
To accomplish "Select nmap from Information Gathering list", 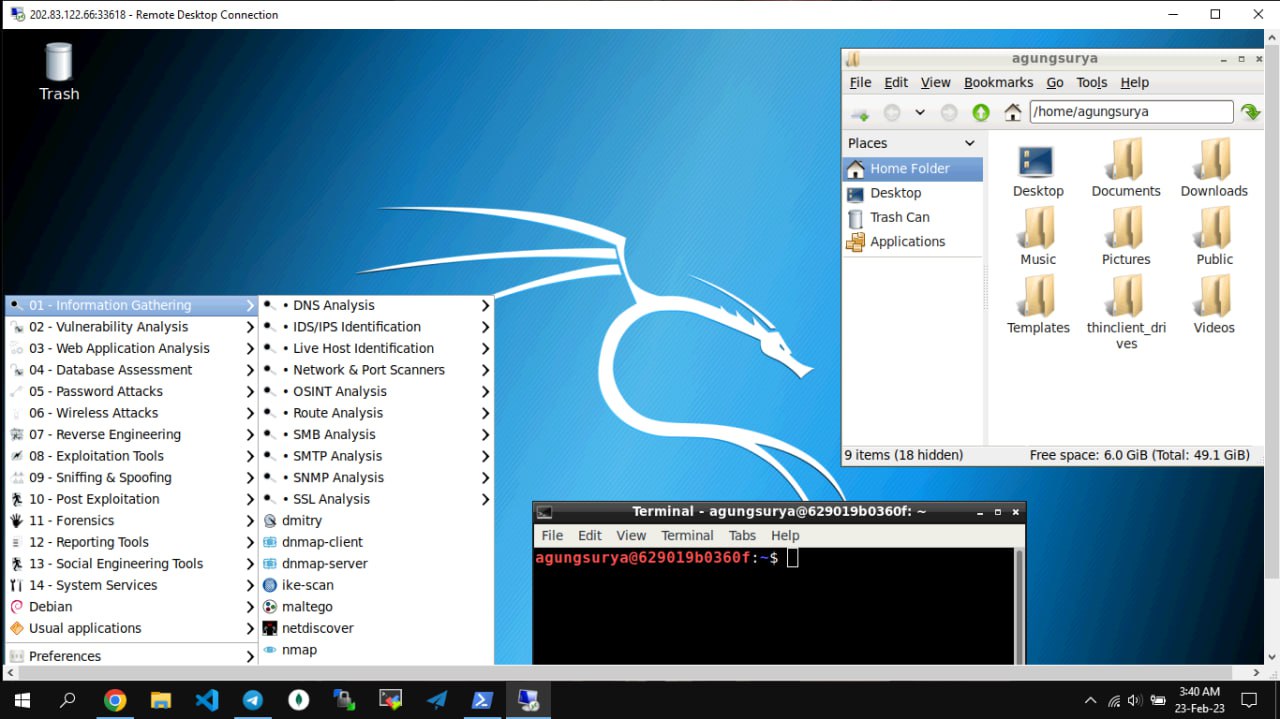I will [x=299, y=650].
